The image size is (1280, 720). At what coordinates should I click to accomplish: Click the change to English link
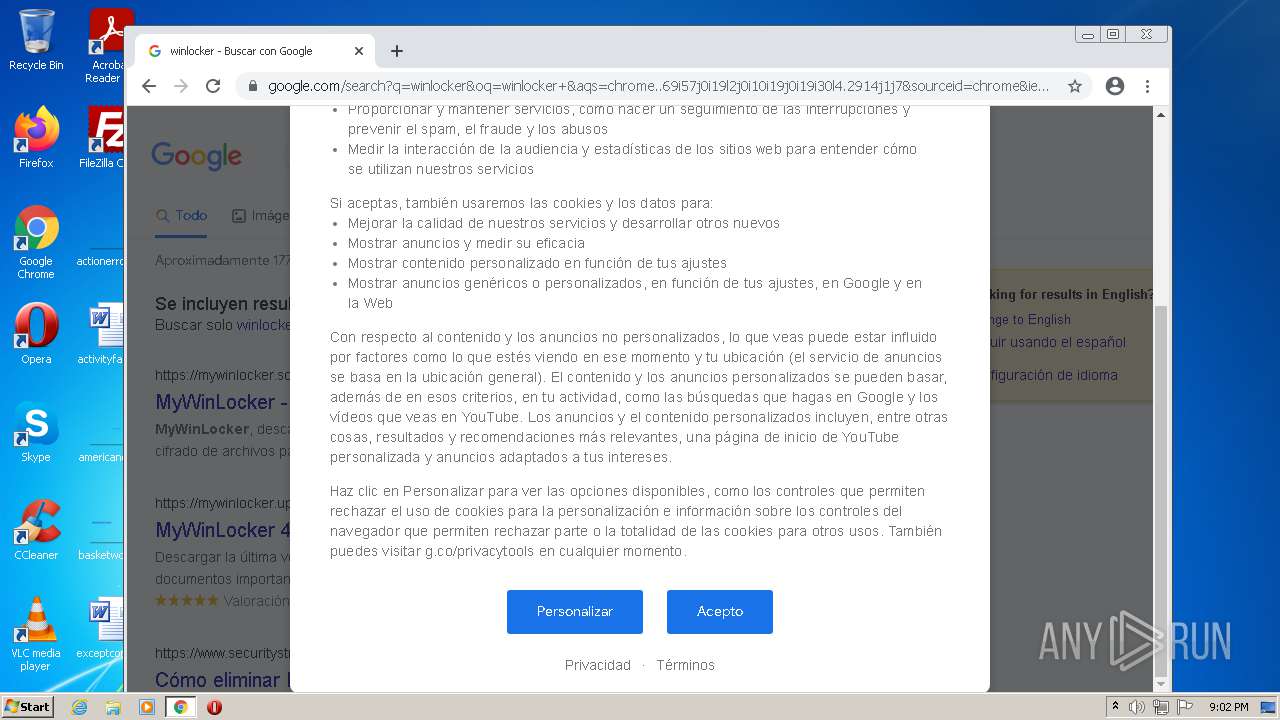(x=1030, y=320)
